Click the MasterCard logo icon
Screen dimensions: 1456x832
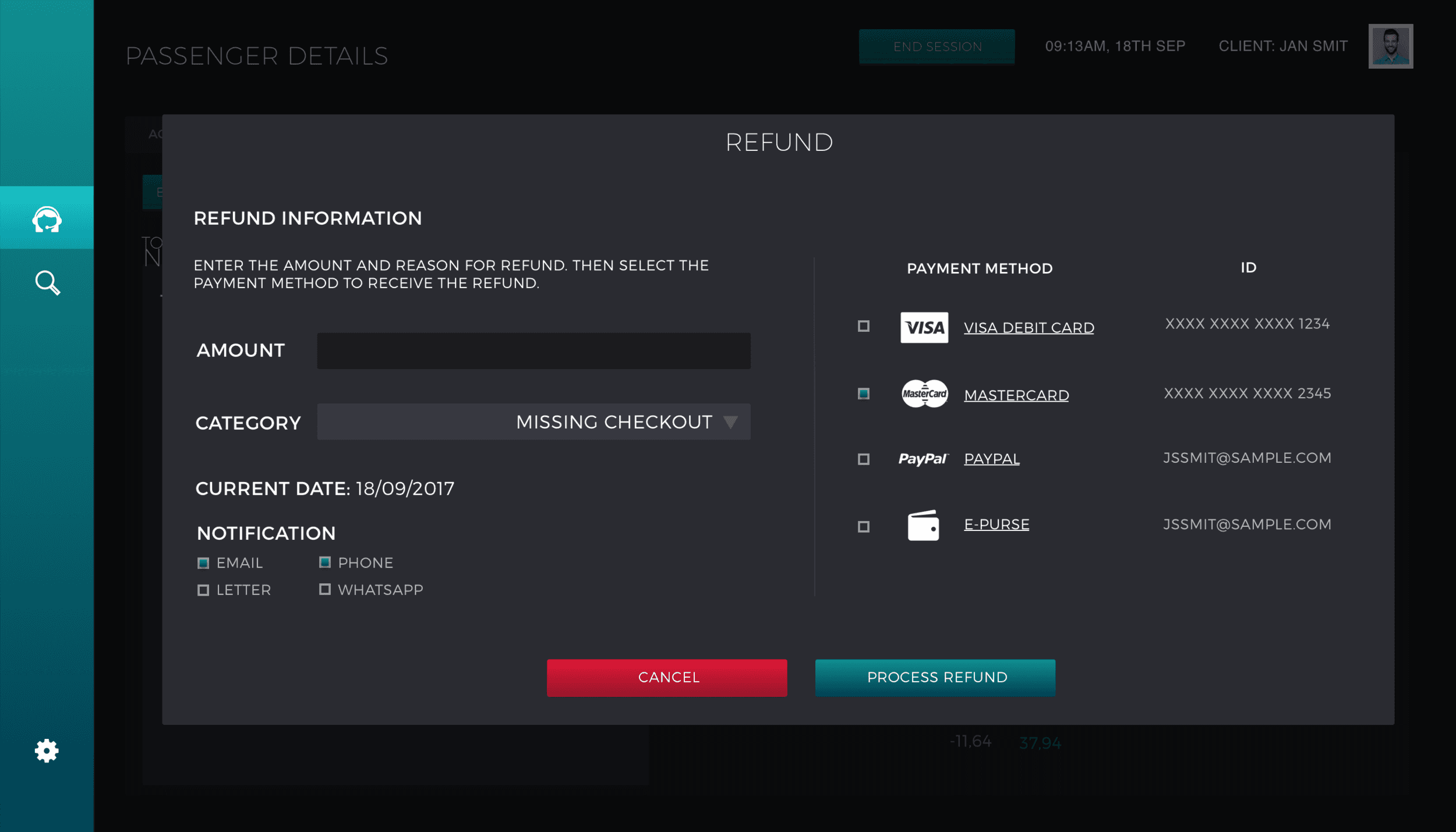pyautogui.click(x=924, y=394)
